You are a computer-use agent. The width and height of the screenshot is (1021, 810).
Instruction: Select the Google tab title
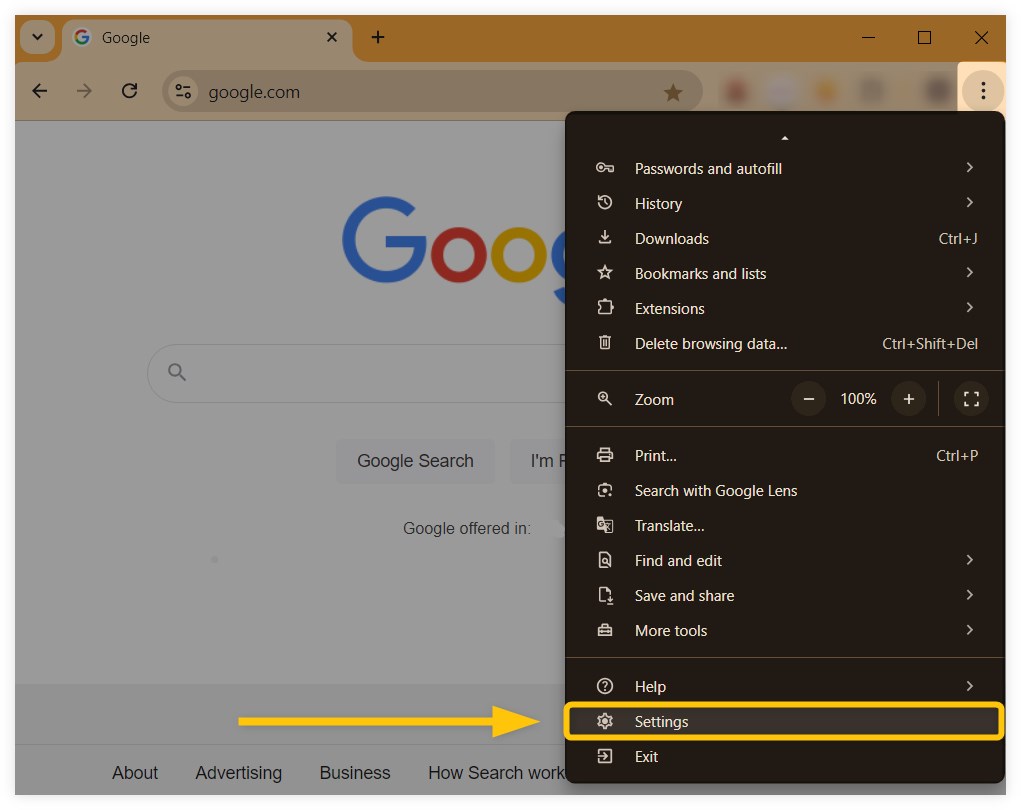126,38
